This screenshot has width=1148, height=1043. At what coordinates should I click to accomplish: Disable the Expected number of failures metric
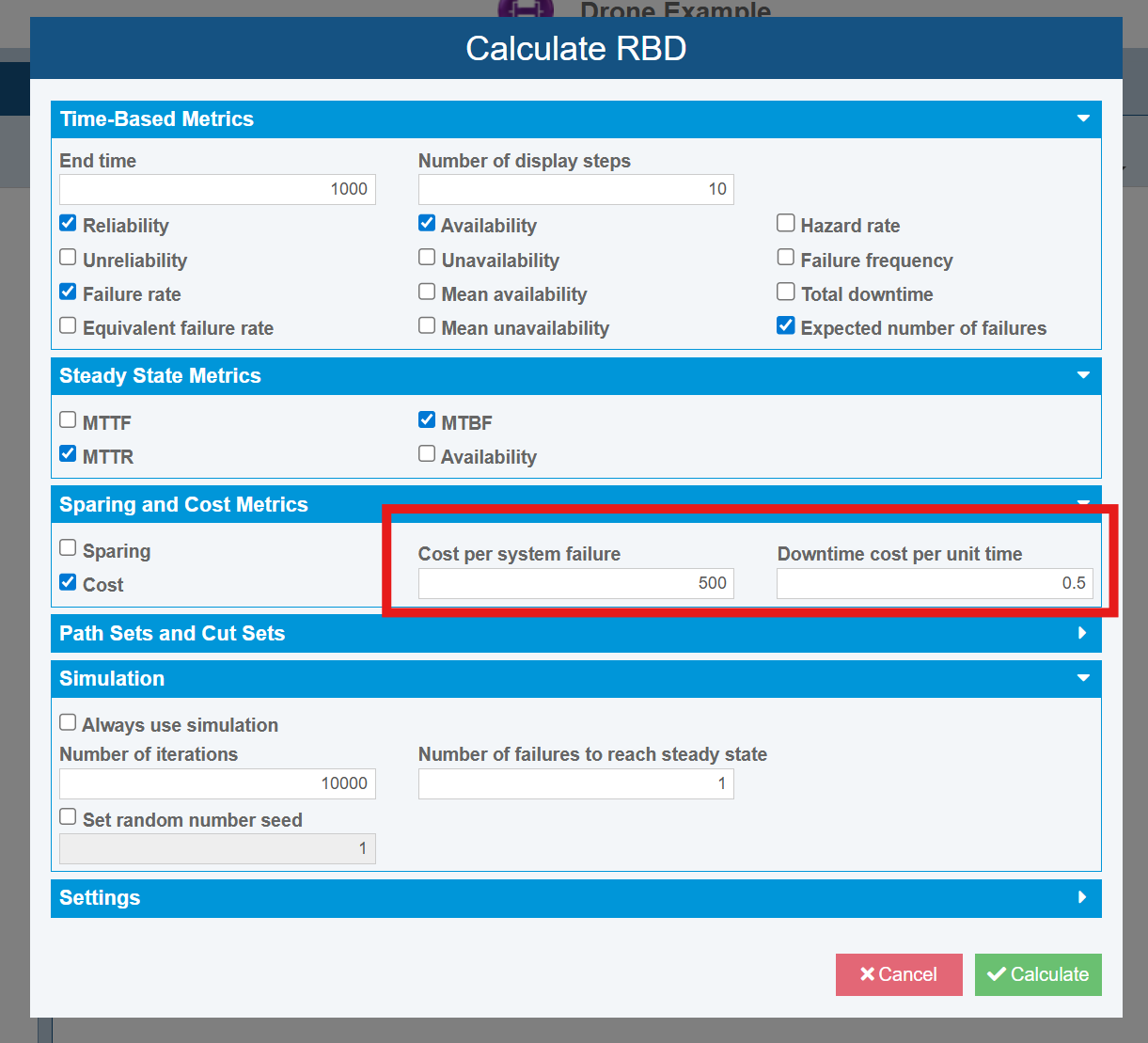click(x=785, y=324)
